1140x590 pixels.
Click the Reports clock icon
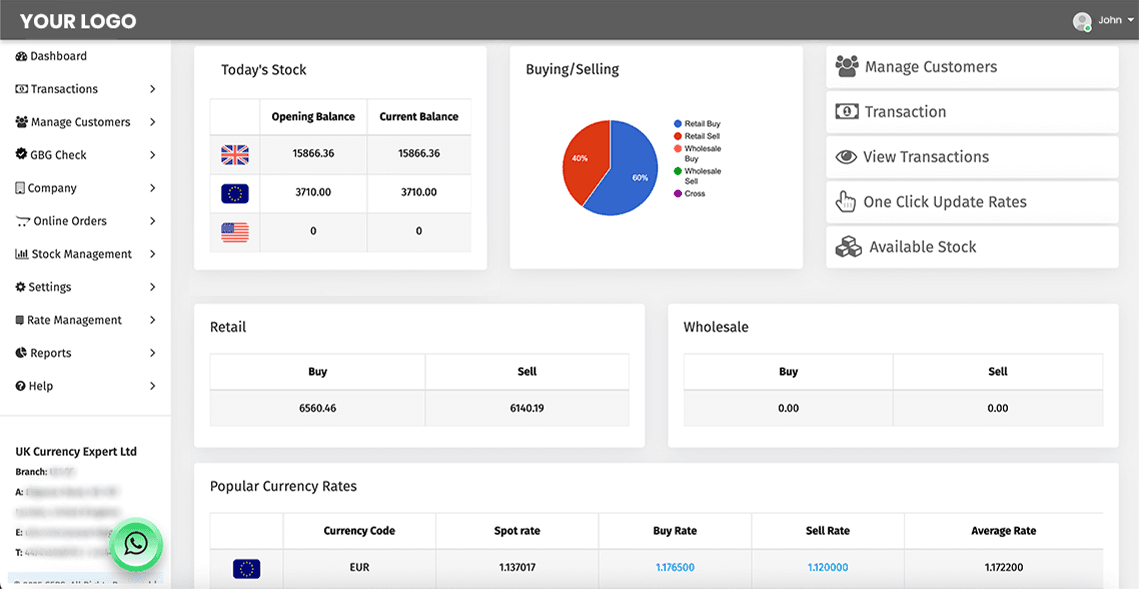coord(22,353)
